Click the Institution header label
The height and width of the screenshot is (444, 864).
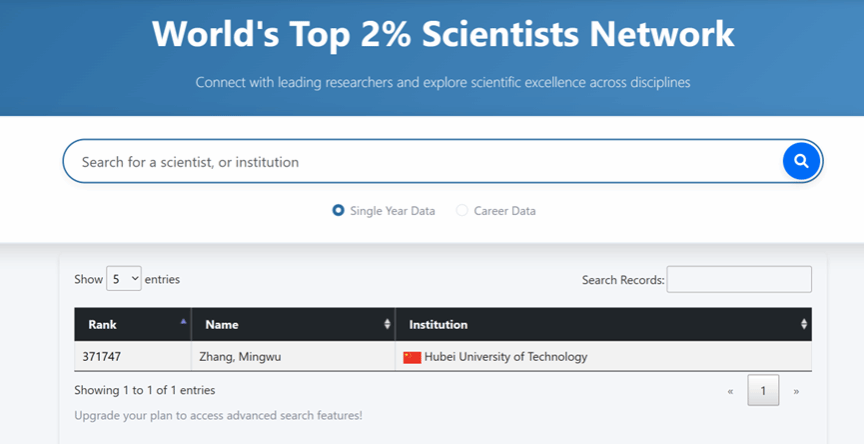tap(438, 324)
